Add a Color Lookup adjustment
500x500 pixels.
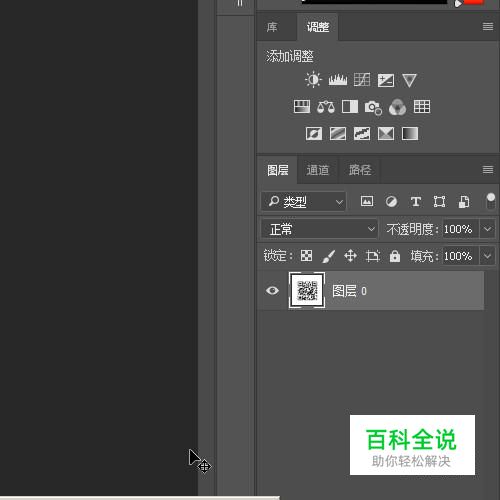(422, 107)
